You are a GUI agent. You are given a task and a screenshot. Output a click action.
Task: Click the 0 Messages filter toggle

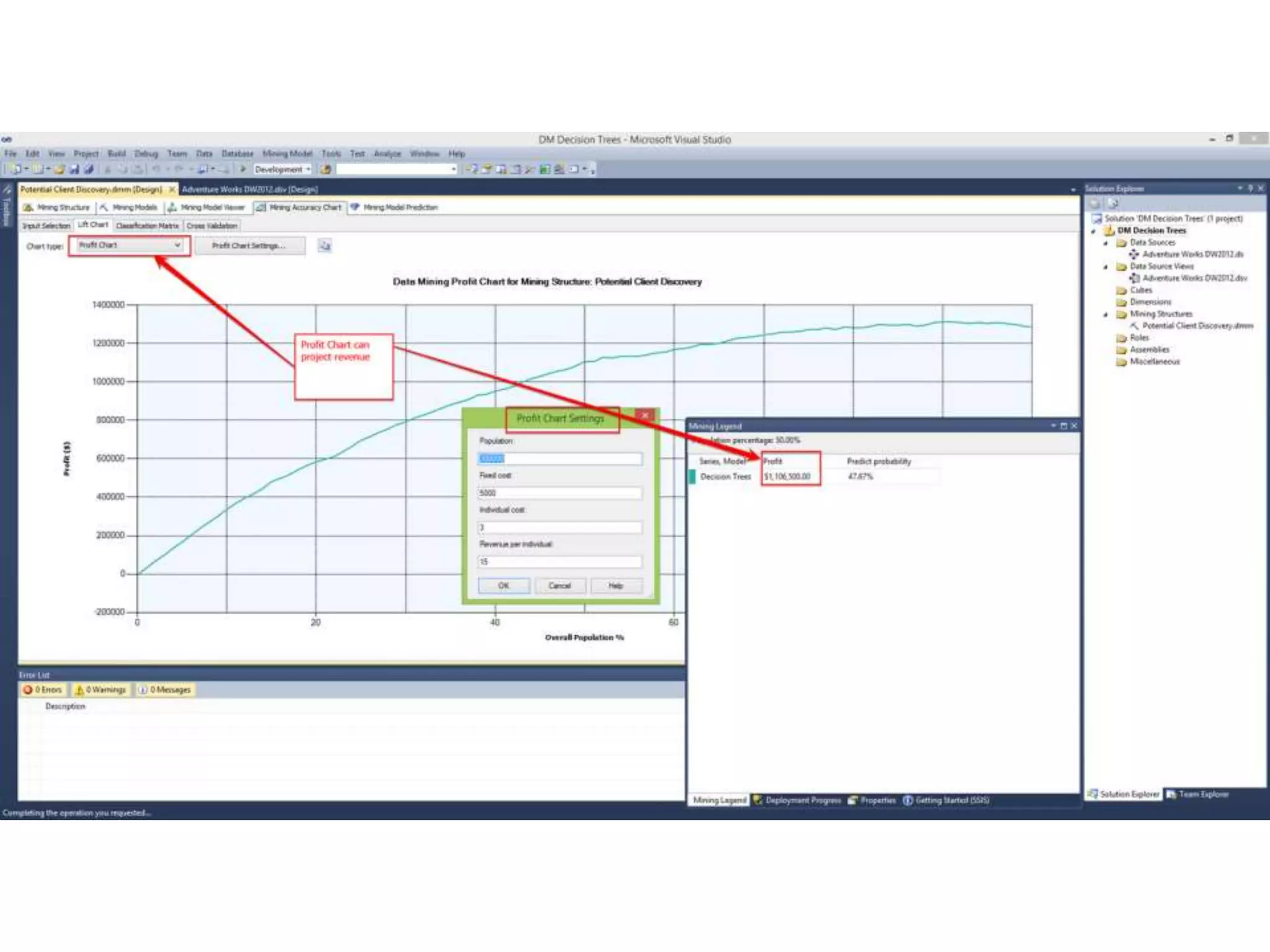click(x=165, y=690)
